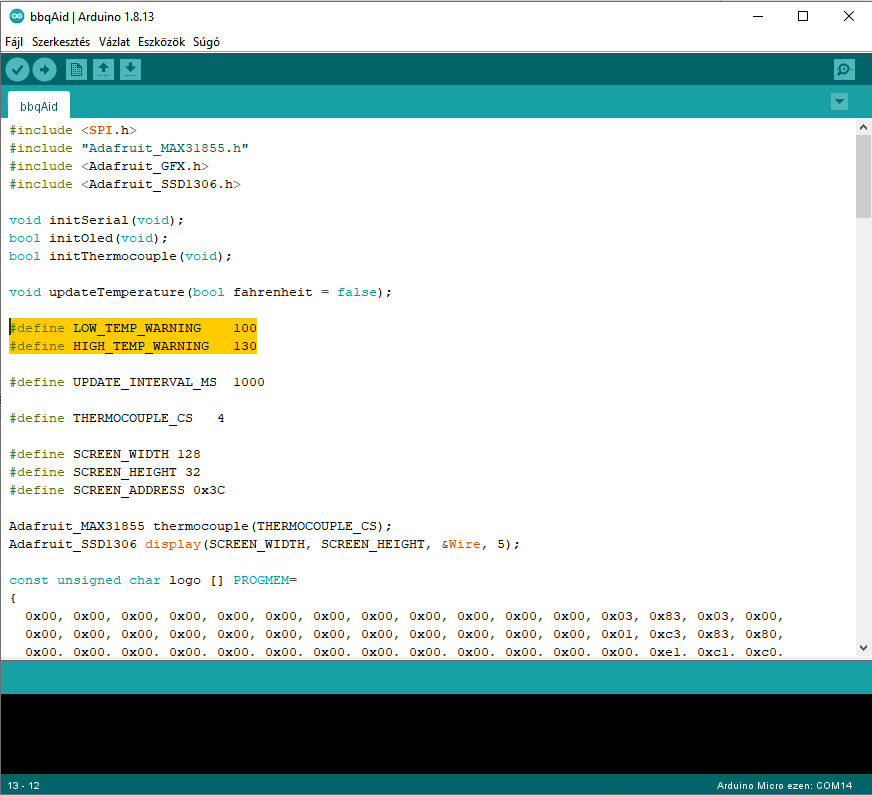Create a new sketch with New icon
Viewport: 872px width, 795px height.
click(x=76, y=70)
